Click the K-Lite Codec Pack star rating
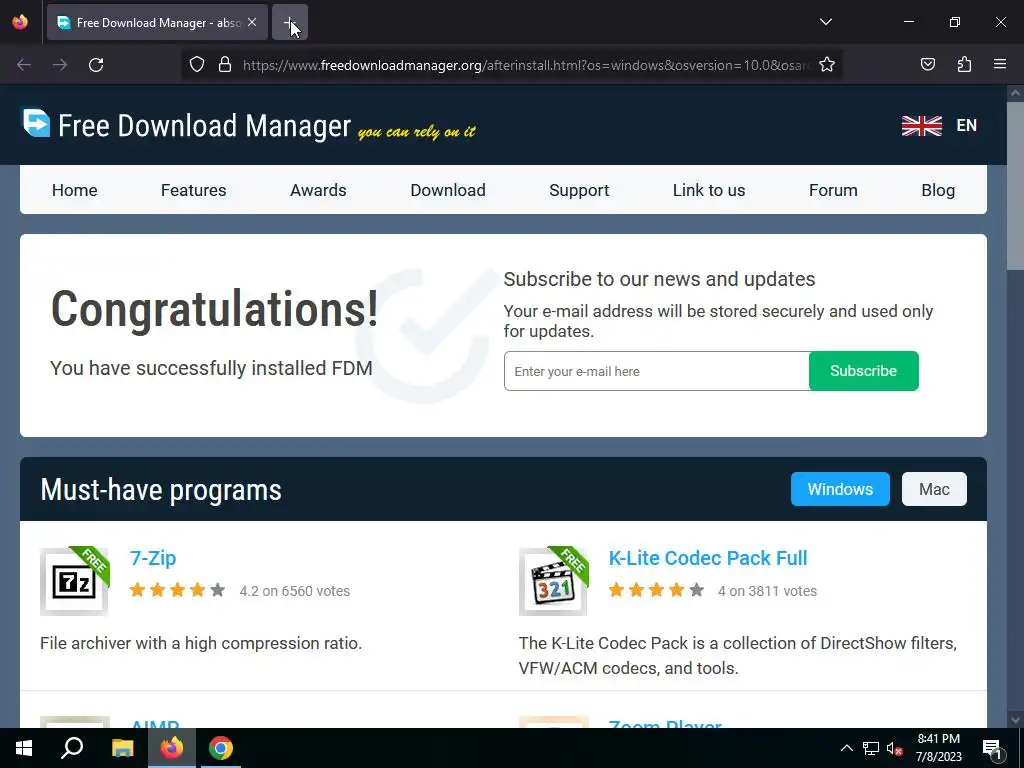 click(x=656, y=590)
